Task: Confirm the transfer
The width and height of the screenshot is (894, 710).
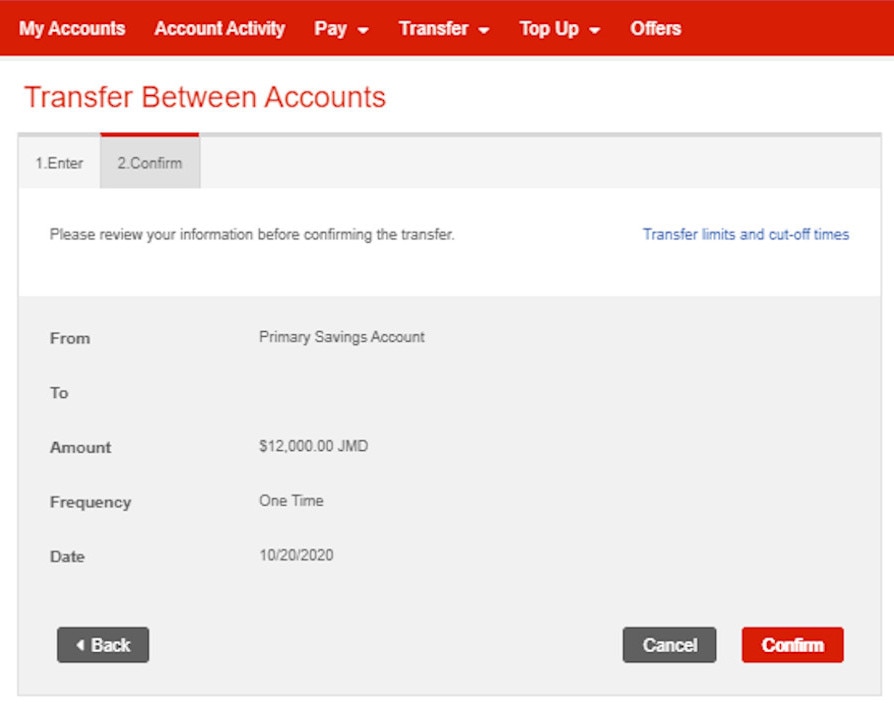Action: pyautogui.click(x=792, y=645)
